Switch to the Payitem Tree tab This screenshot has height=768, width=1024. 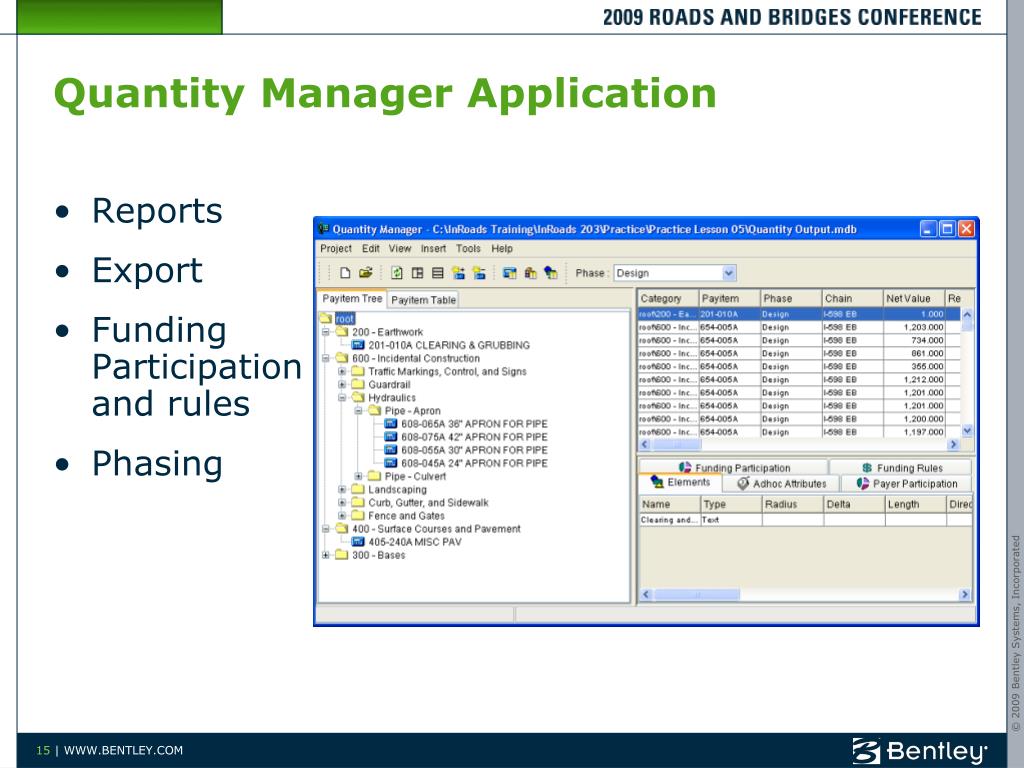(352, 298)
